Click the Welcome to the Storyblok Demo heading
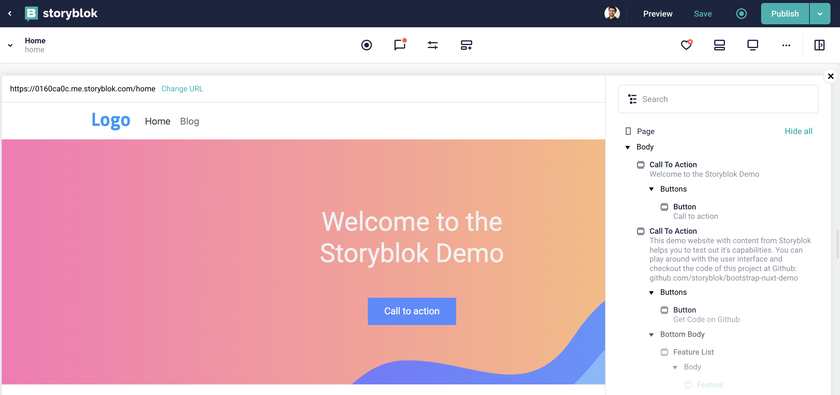 pos(411,237)
